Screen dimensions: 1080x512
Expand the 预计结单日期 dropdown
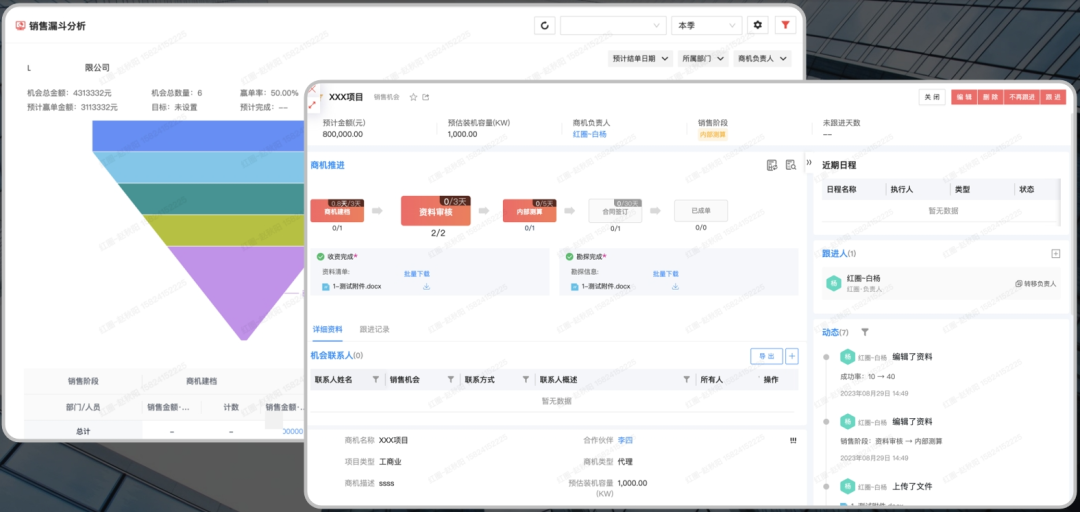tap(640, 59)
